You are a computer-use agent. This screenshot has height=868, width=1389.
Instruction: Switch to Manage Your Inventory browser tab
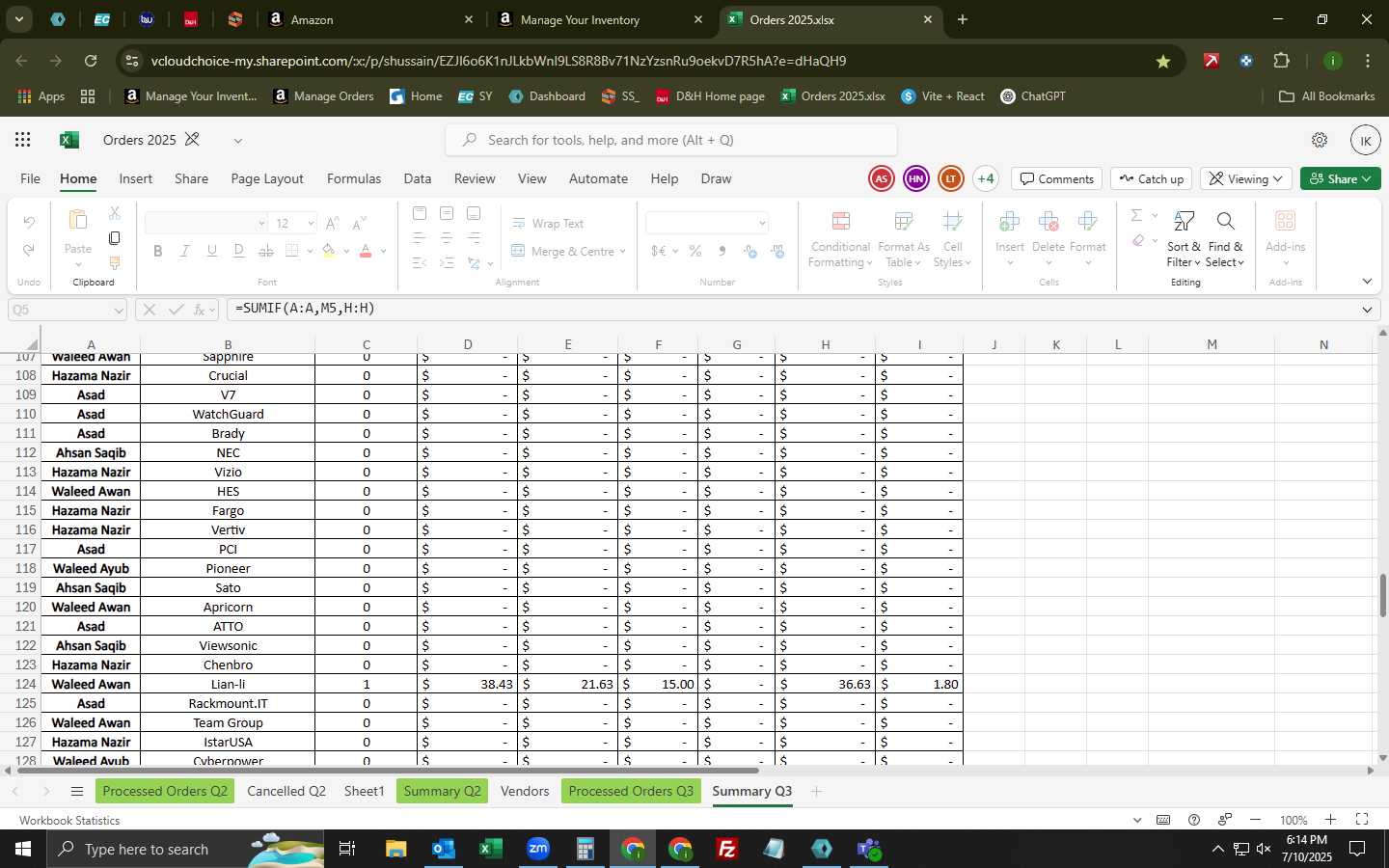(598, 19)
